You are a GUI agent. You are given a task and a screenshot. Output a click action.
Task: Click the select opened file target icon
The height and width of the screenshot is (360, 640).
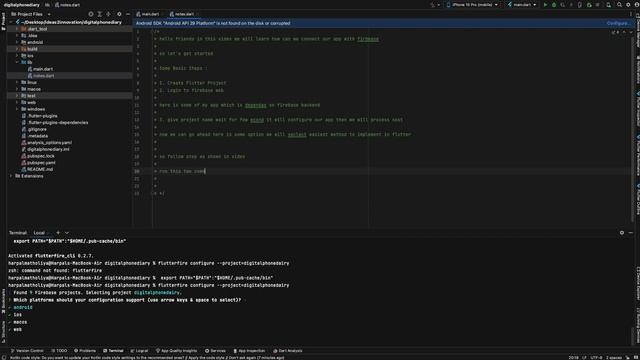click(91, 14)
